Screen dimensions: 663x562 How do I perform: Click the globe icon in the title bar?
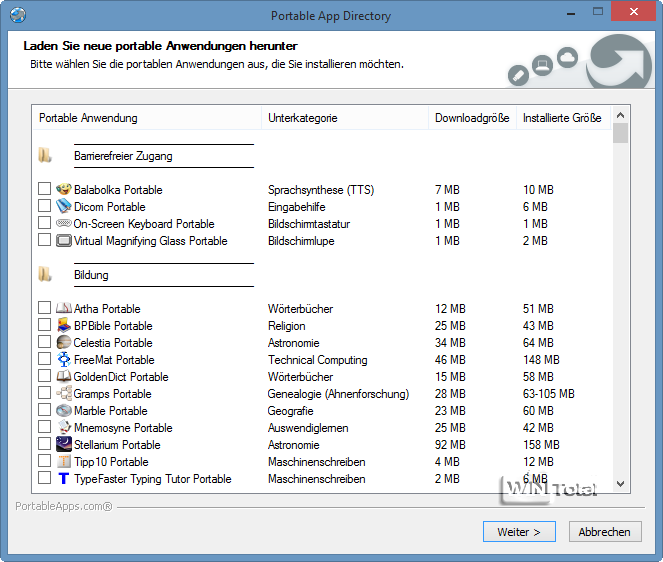[18, 15]
